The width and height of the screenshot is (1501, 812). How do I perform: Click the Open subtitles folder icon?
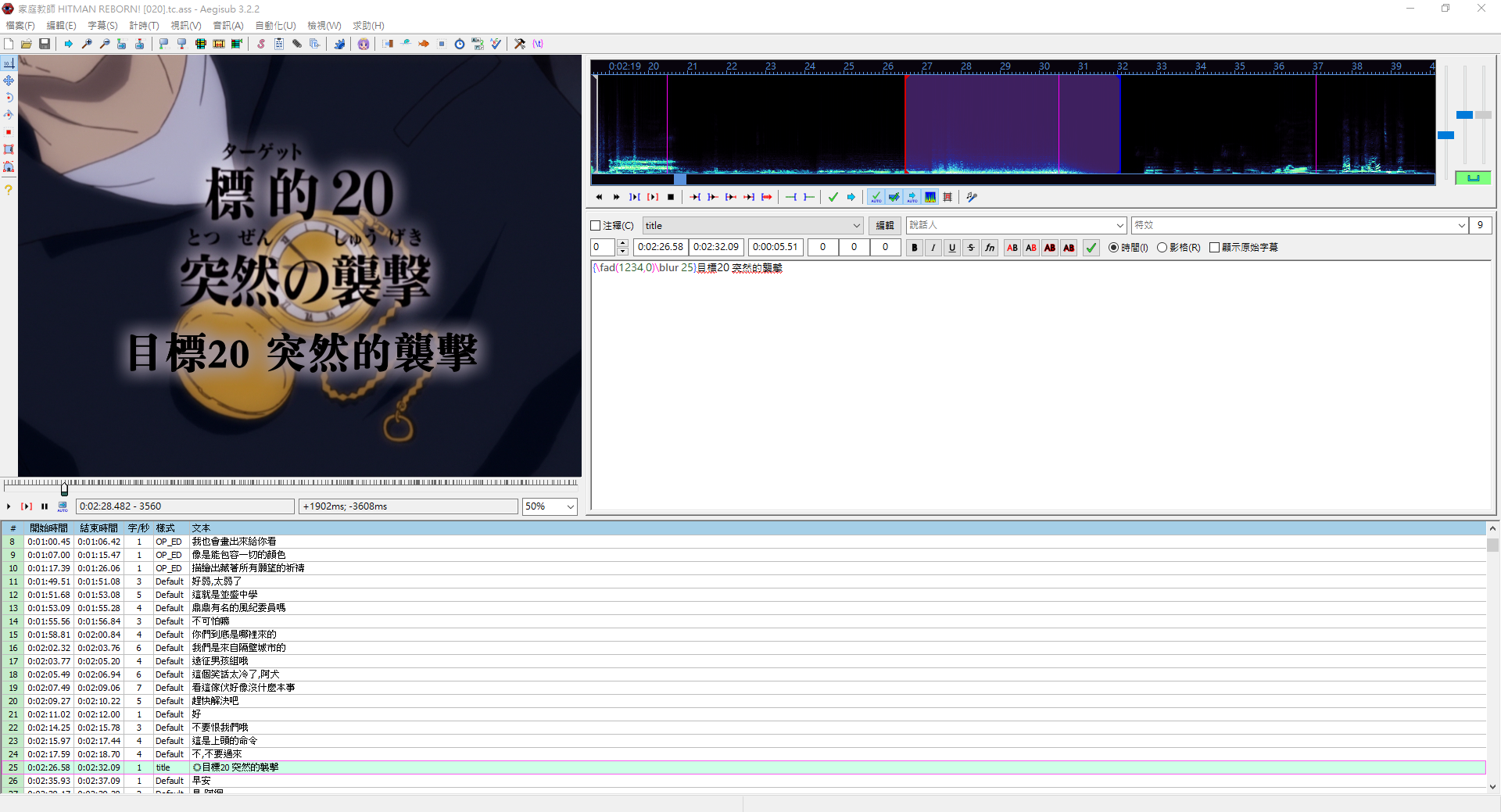[x=27, y=44]
